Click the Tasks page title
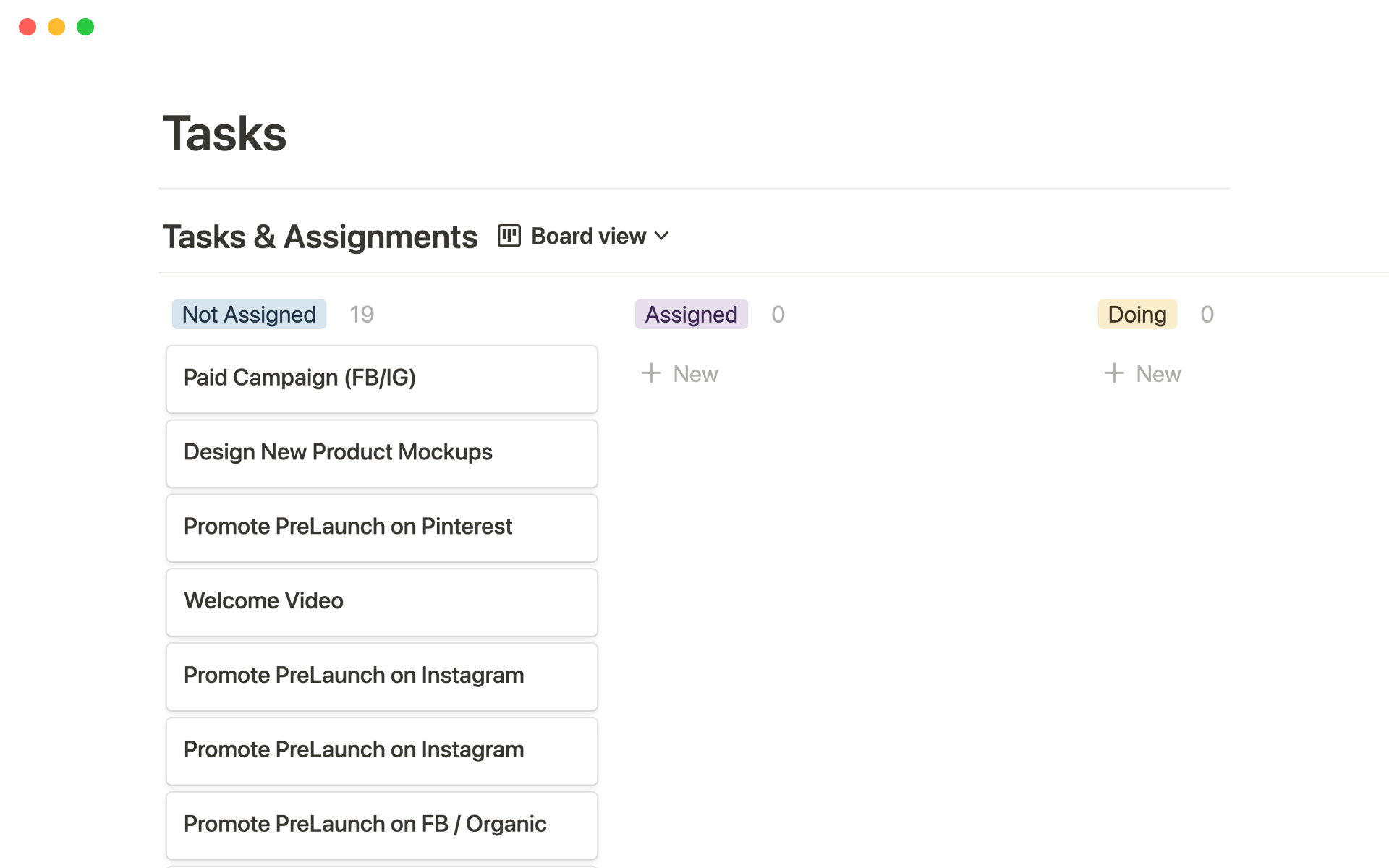 coord(225,134)
